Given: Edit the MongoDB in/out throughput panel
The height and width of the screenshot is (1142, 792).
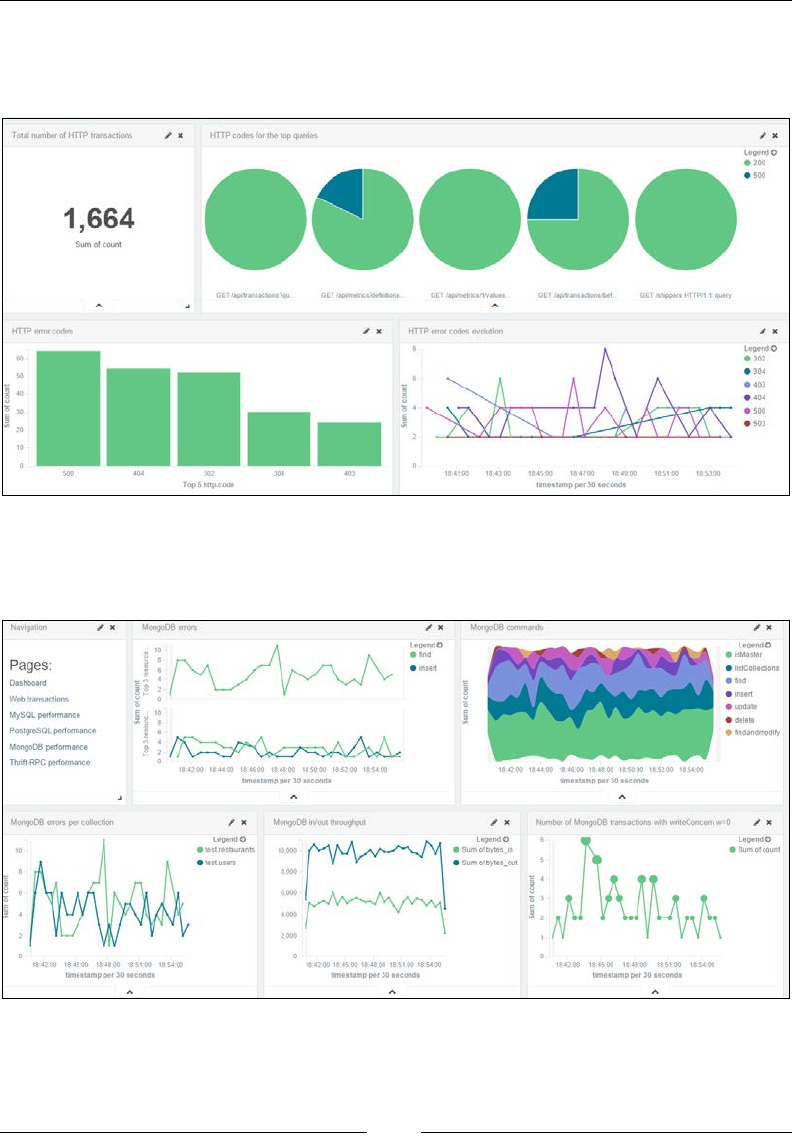Looking at the screenshot, I should [494, 822].
